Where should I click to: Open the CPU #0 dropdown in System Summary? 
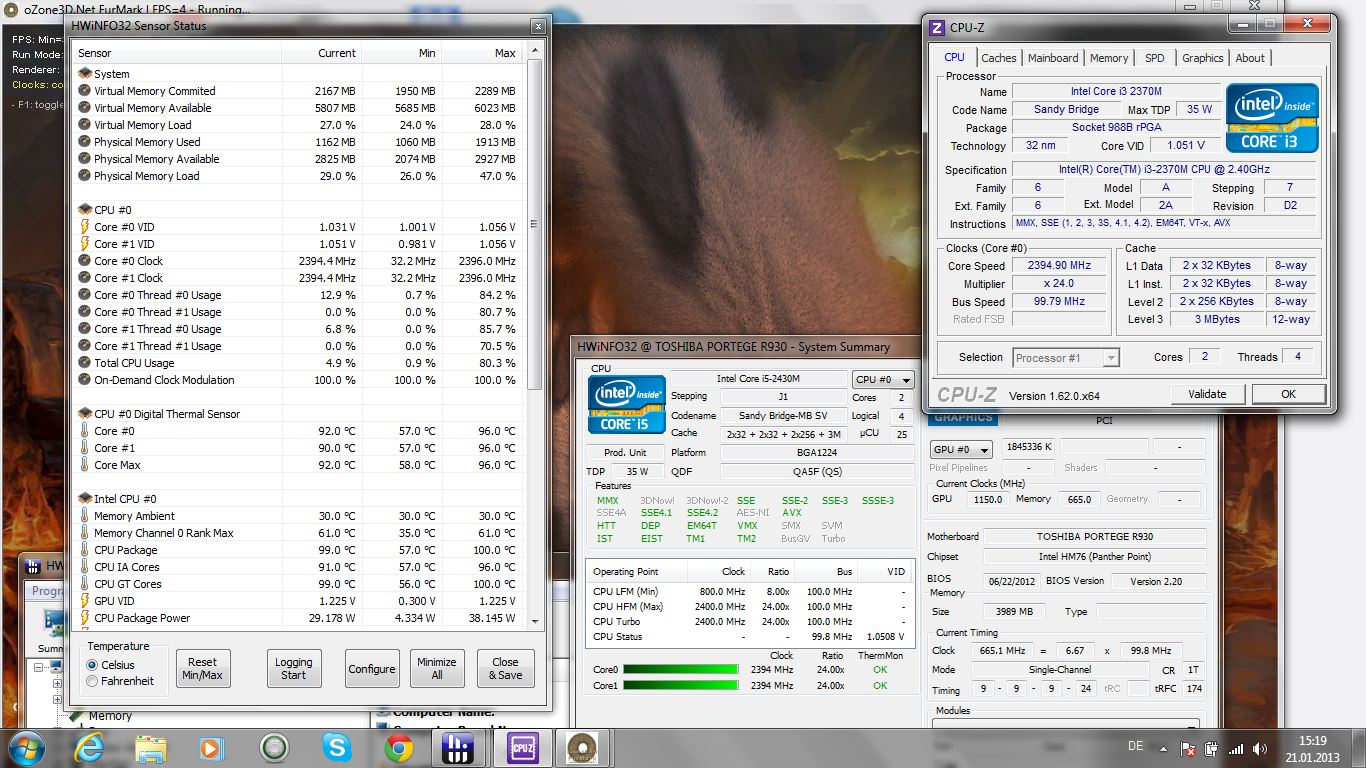[x=882, y=380]
